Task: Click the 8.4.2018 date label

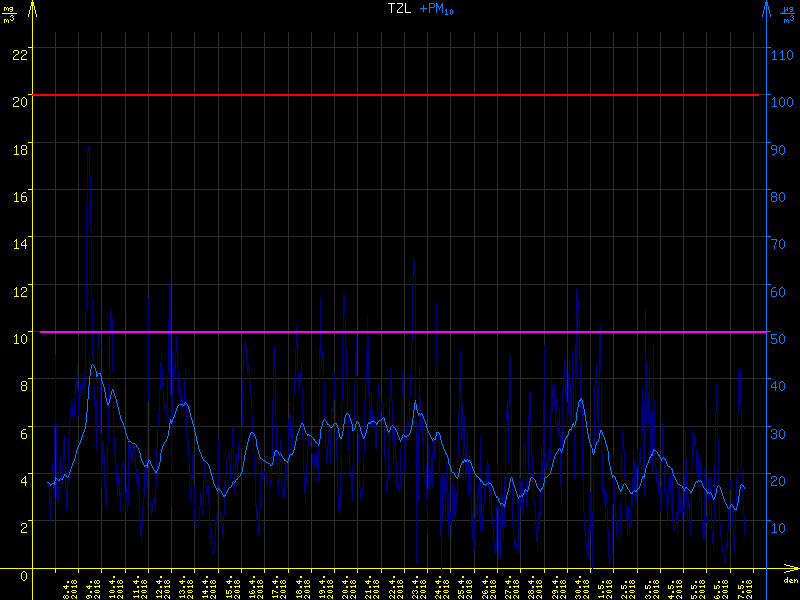Action: click(x=68, y=587)
